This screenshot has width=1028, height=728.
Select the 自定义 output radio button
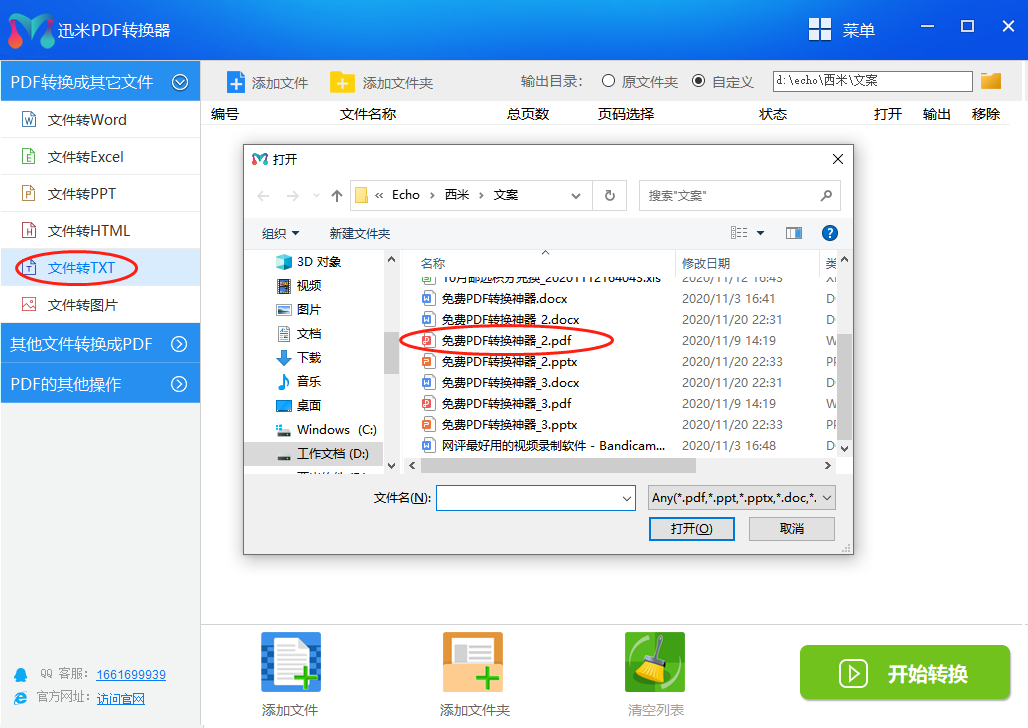click(x=700, y=82)
